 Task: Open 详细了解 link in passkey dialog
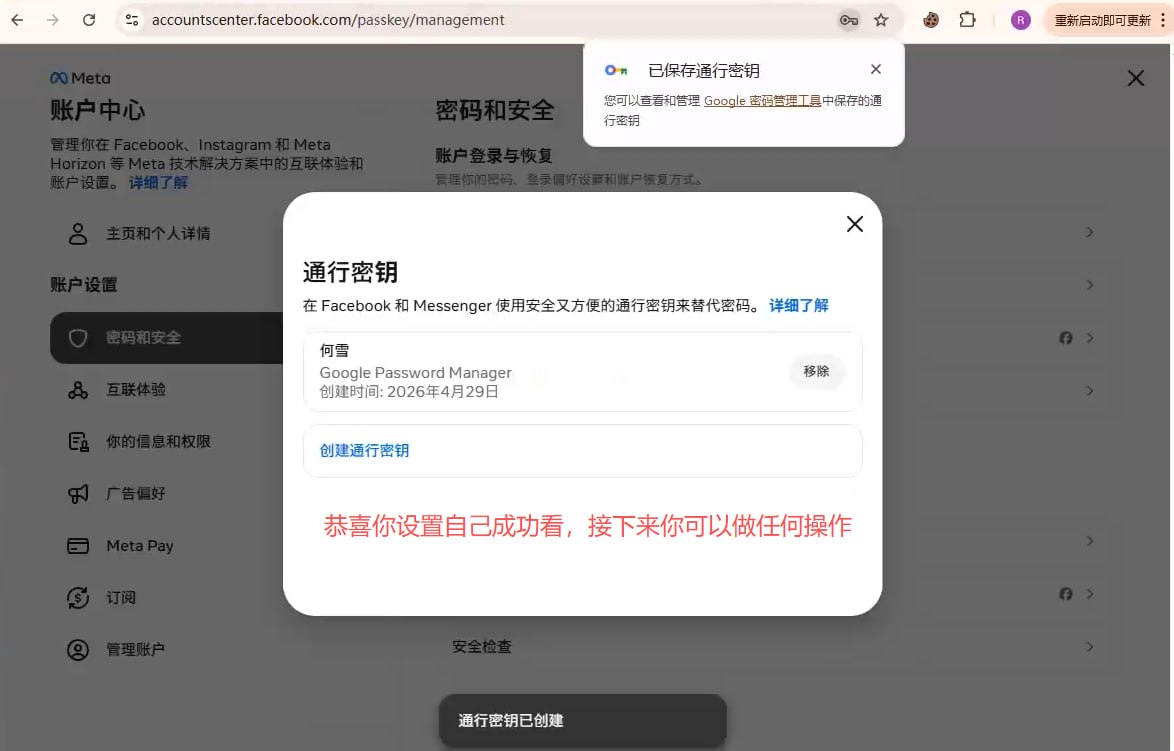click(x=798, y=305)
